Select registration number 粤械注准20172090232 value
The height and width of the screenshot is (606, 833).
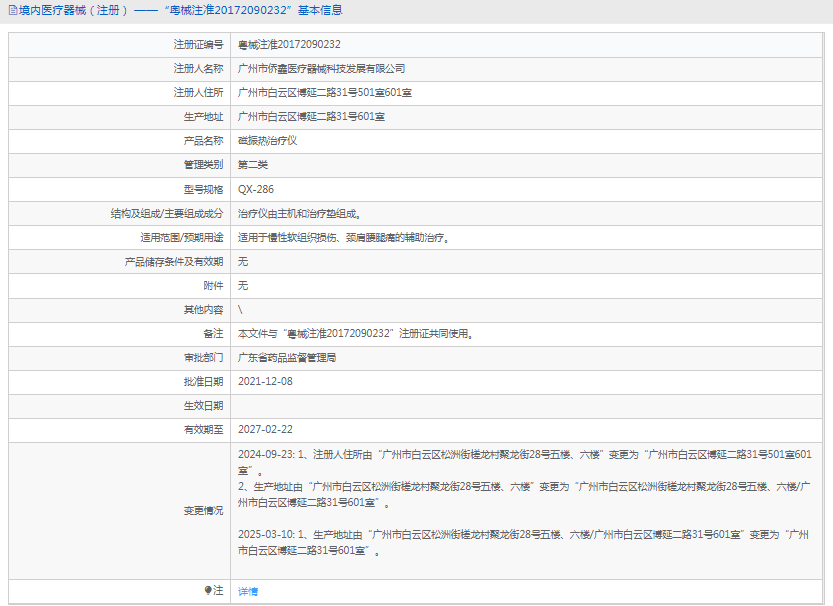pyautogui.click(x=289, y=45)
